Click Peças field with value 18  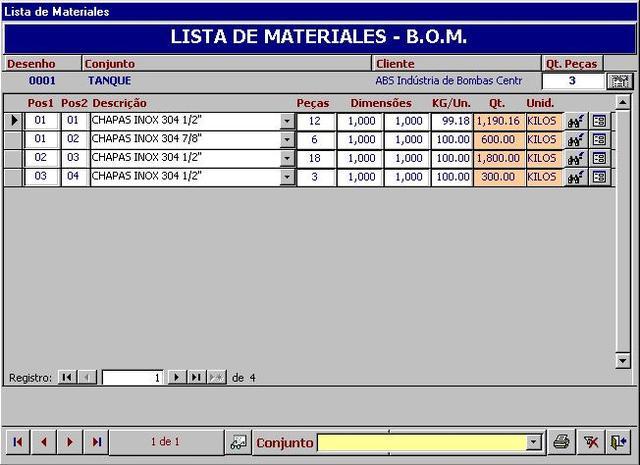tap(315, 158)
